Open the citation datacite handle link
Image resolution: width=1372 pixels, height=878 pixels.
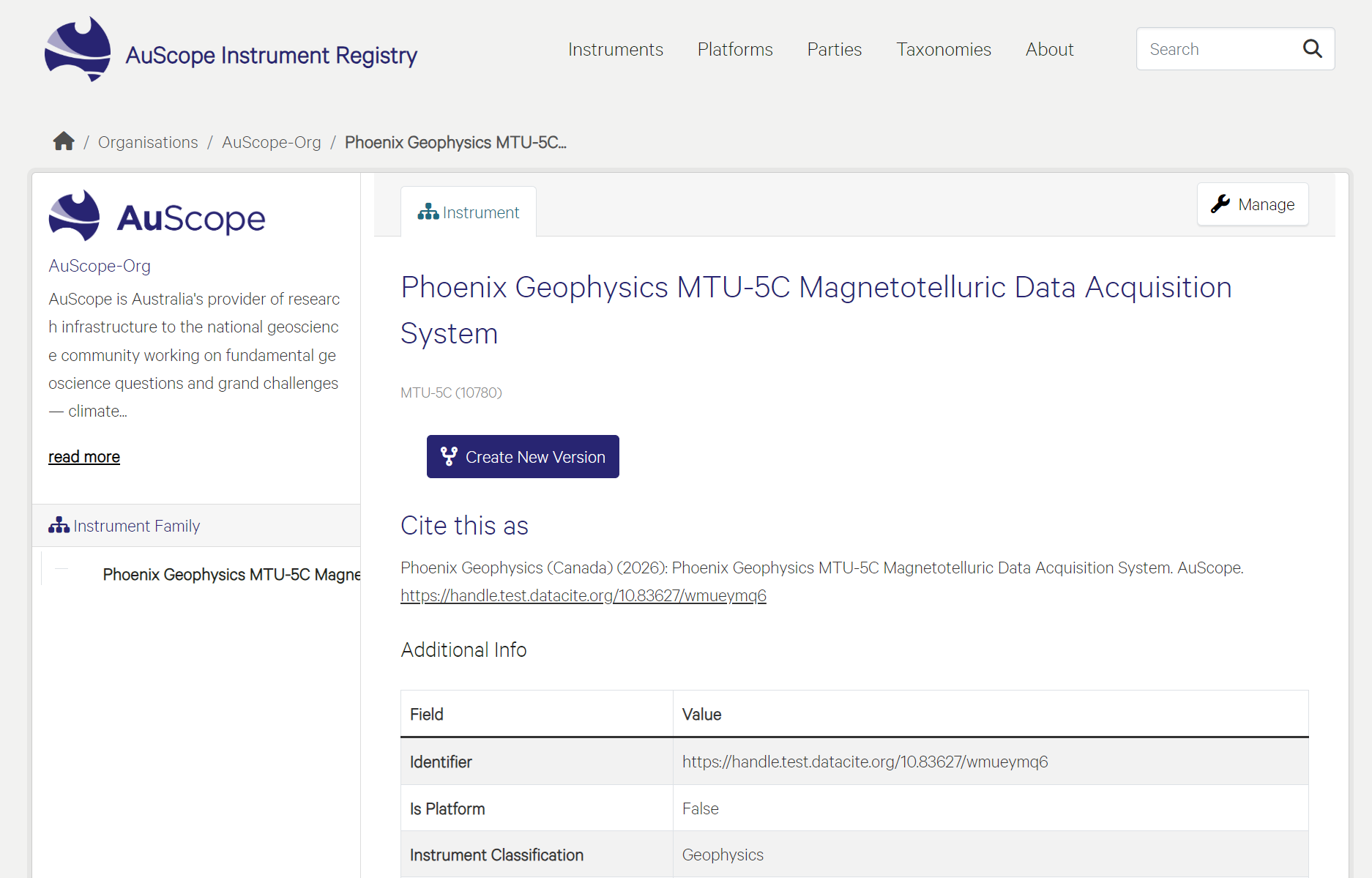(584, 595)
